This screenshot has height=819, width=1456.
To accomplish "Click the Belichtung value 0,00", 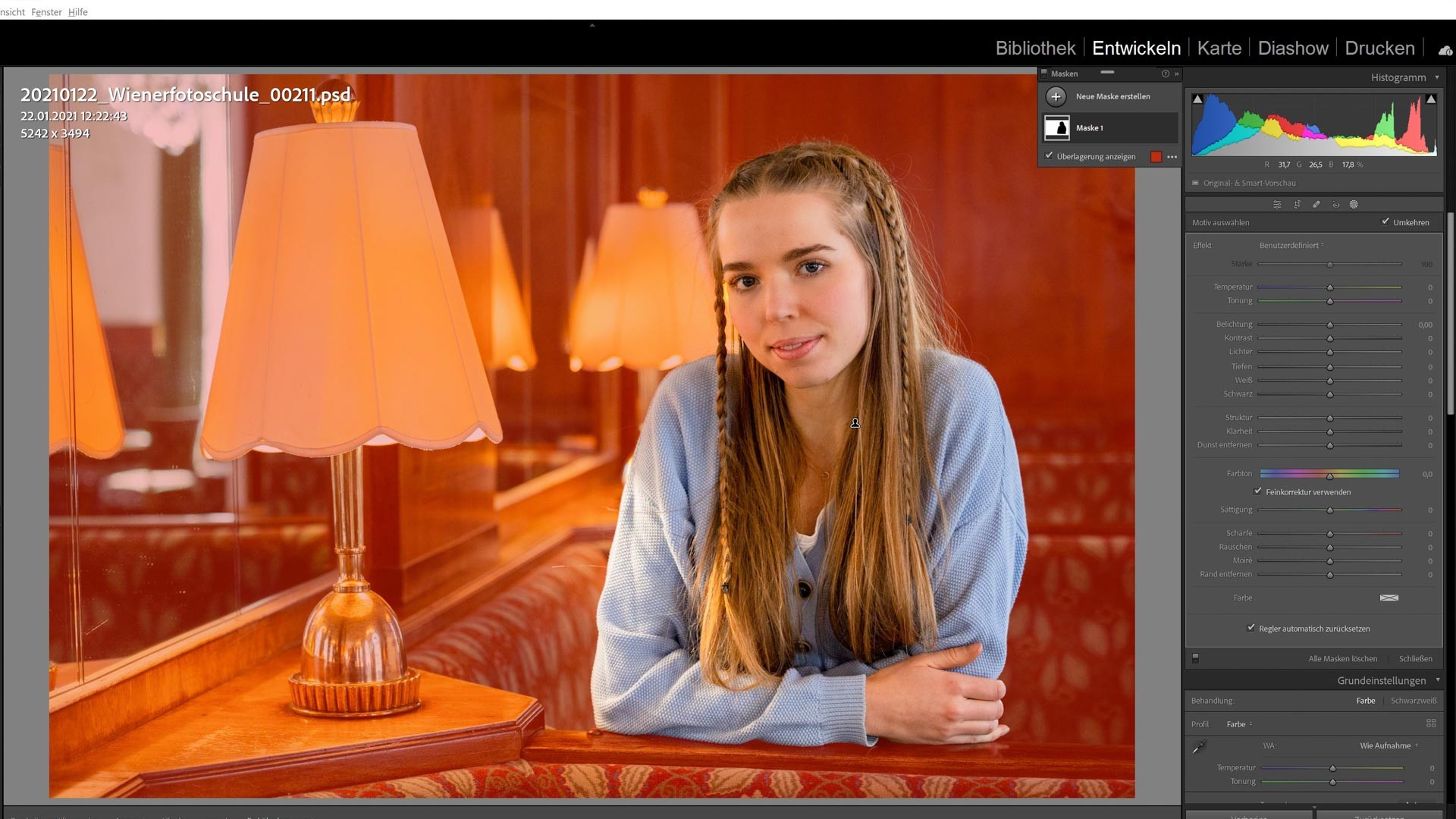I will [1425, 325].
